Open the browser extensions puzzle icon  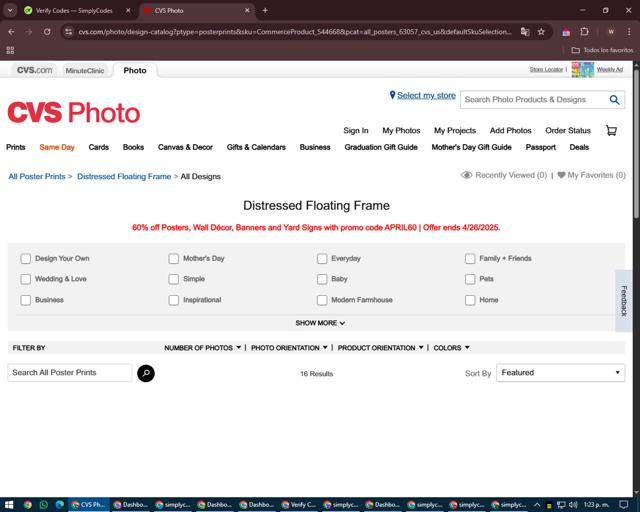pos(584,32)
